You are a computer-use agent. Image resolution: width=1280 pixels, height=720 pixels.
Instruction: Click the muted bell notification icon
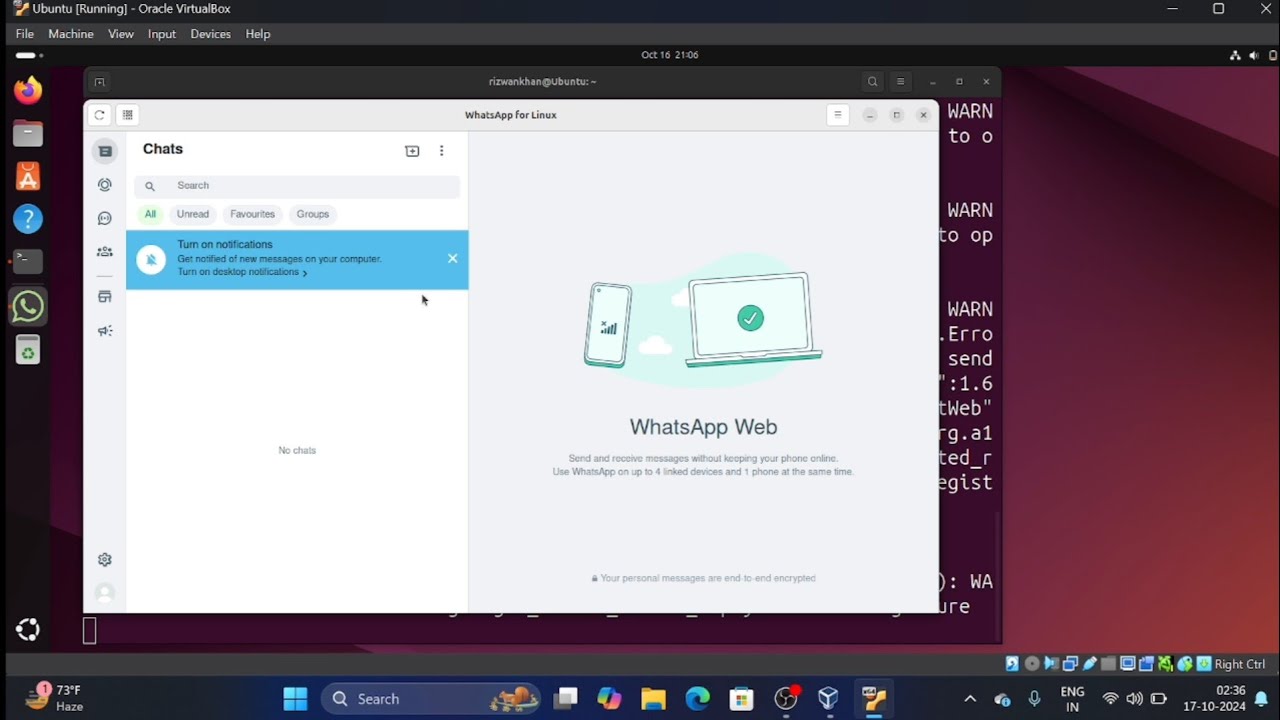pyautogui.click(x=151, y=260)
